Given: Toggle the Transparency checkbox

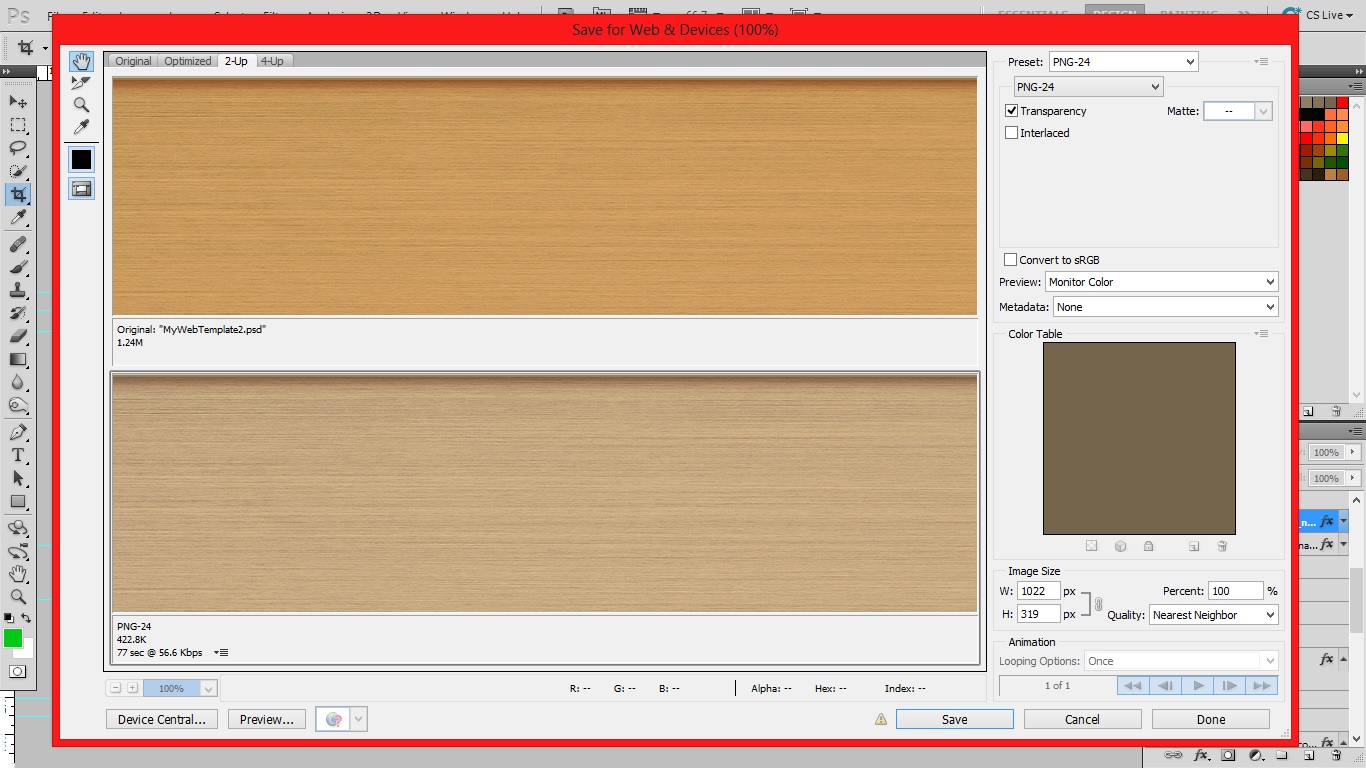Looking at the screenshot, I should tap(1011, 111).
